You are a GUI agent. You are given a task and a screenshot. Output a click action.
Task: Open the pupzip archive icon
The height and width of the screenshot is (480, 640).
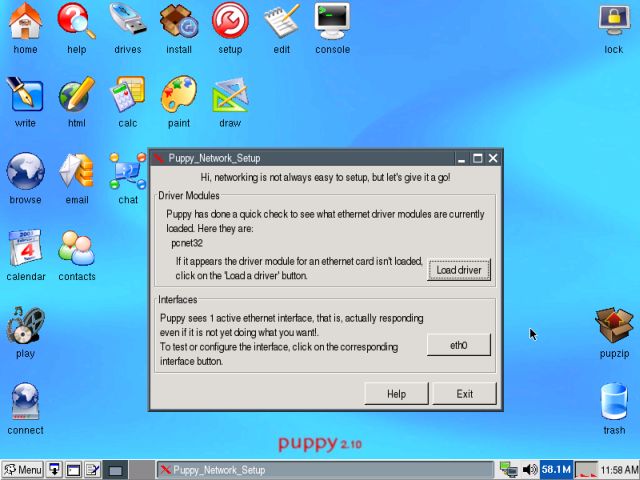point(614,325)
